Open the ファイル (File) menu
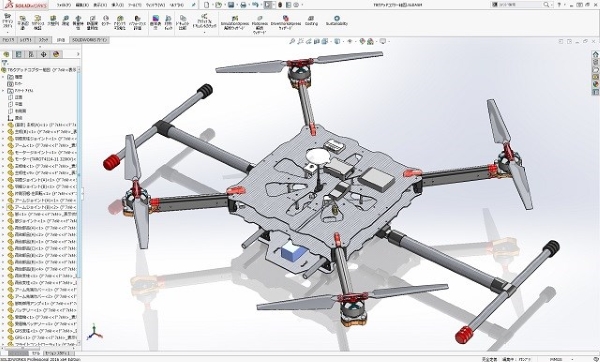Viewport: 600px width, 362px height. pyautogui.click(x=64, y=5)
